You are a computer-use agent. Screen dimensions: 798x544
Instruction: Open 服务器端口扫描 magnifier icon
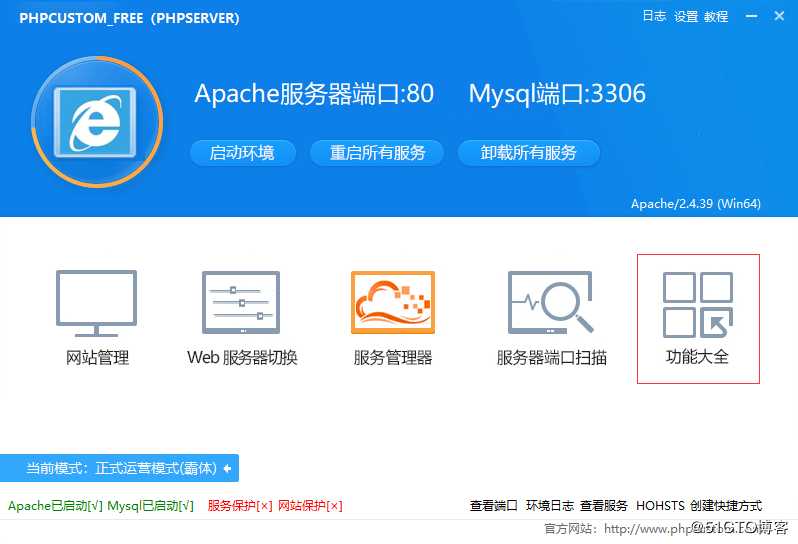551,302
